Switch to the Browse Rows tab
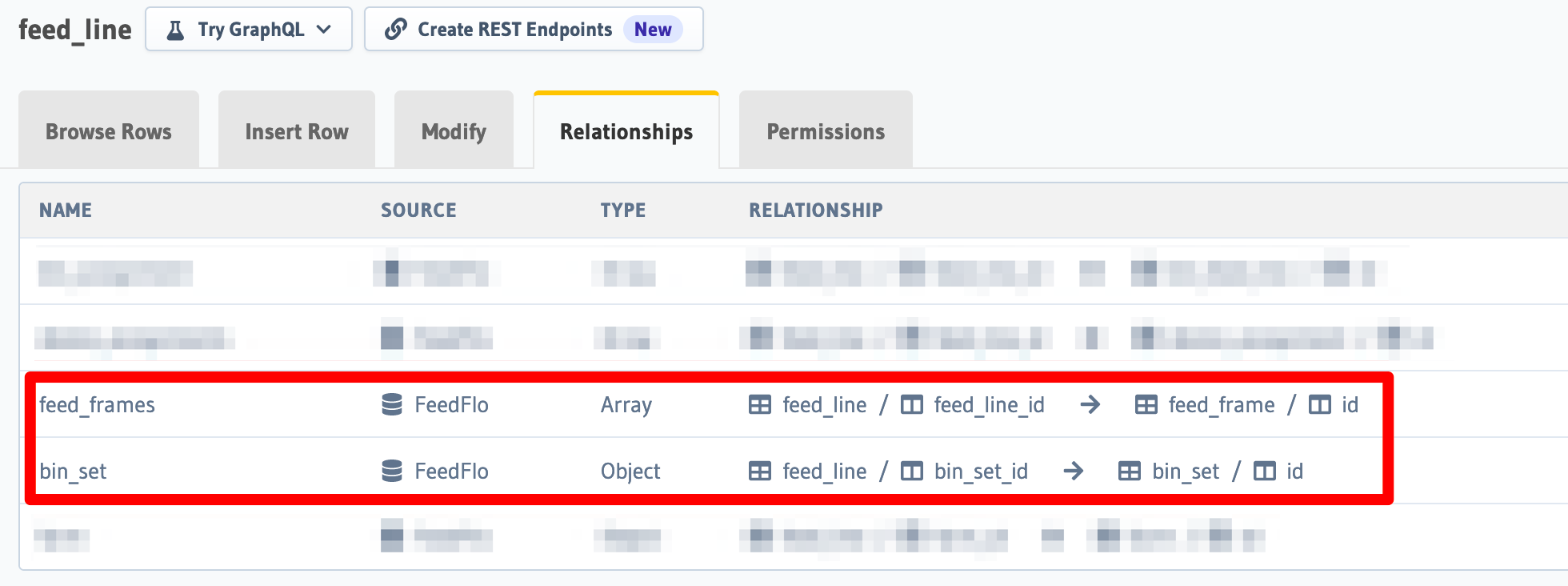 point(108,130)
